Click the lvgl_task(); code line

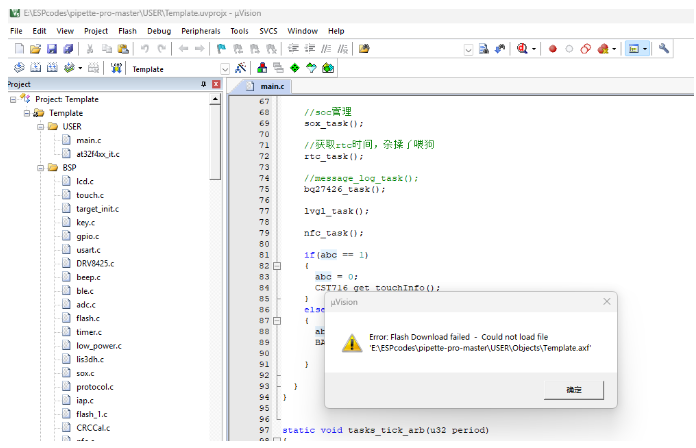coord(336,211)
